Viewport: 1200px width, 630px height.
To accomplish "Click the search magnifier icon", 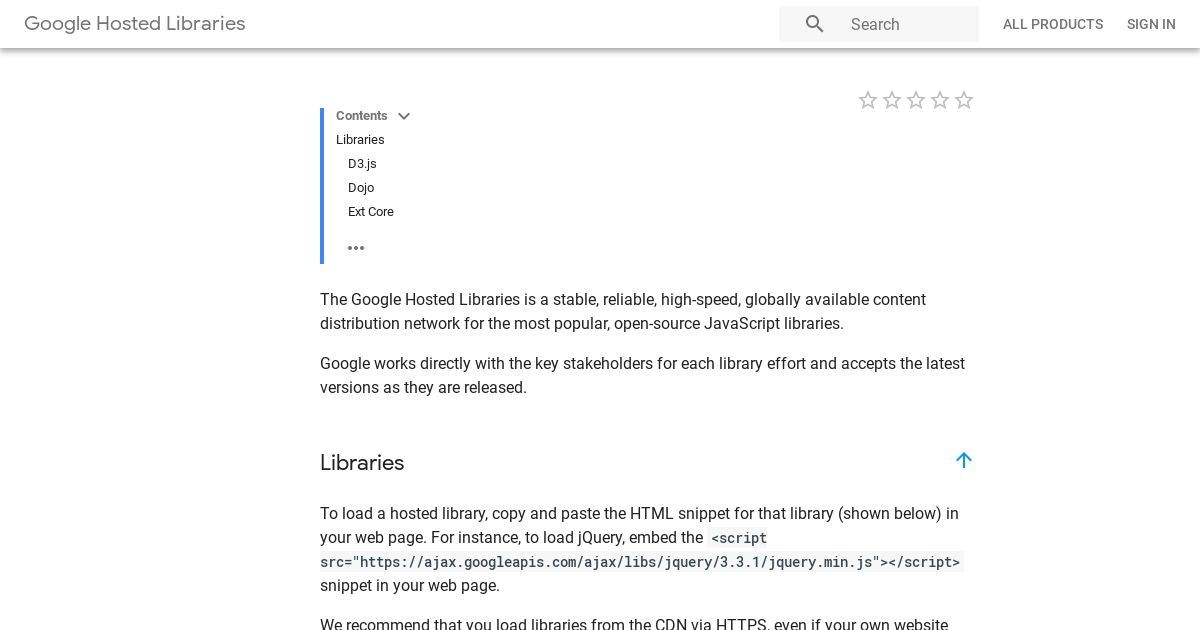I will [815, 24].
